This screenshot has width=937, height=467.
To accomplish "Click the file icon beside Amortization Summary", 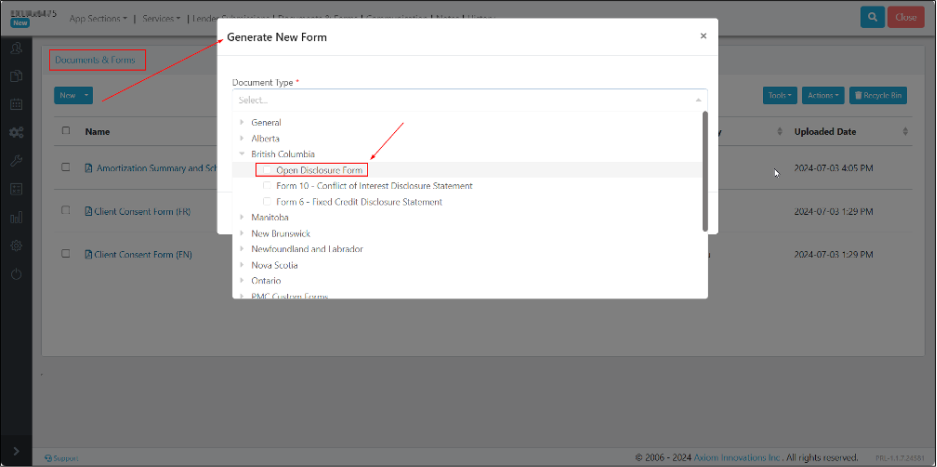I will tap(89, 169).
